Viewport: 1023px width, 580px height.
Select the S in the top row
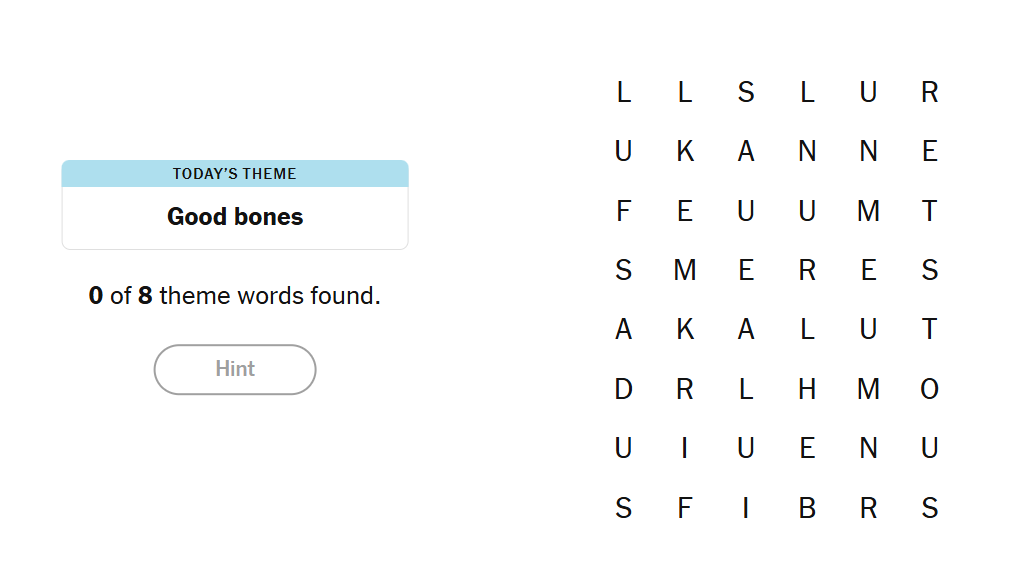[x=746, y=92]
